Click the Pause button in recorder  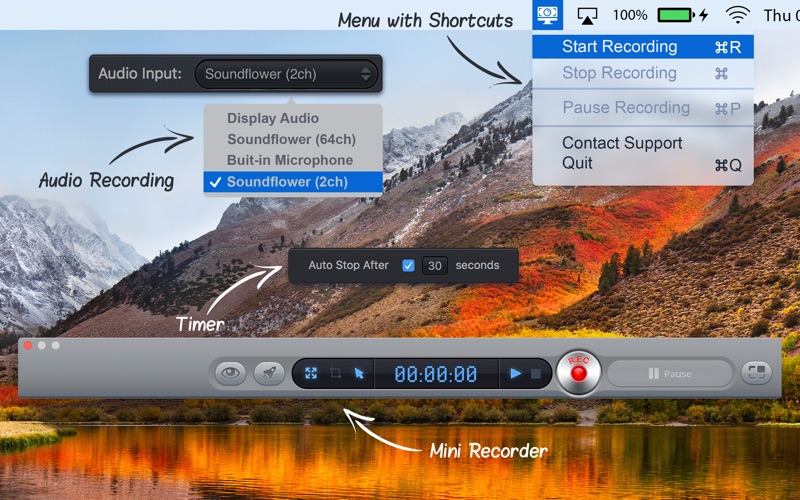click(x=670, y=373)
